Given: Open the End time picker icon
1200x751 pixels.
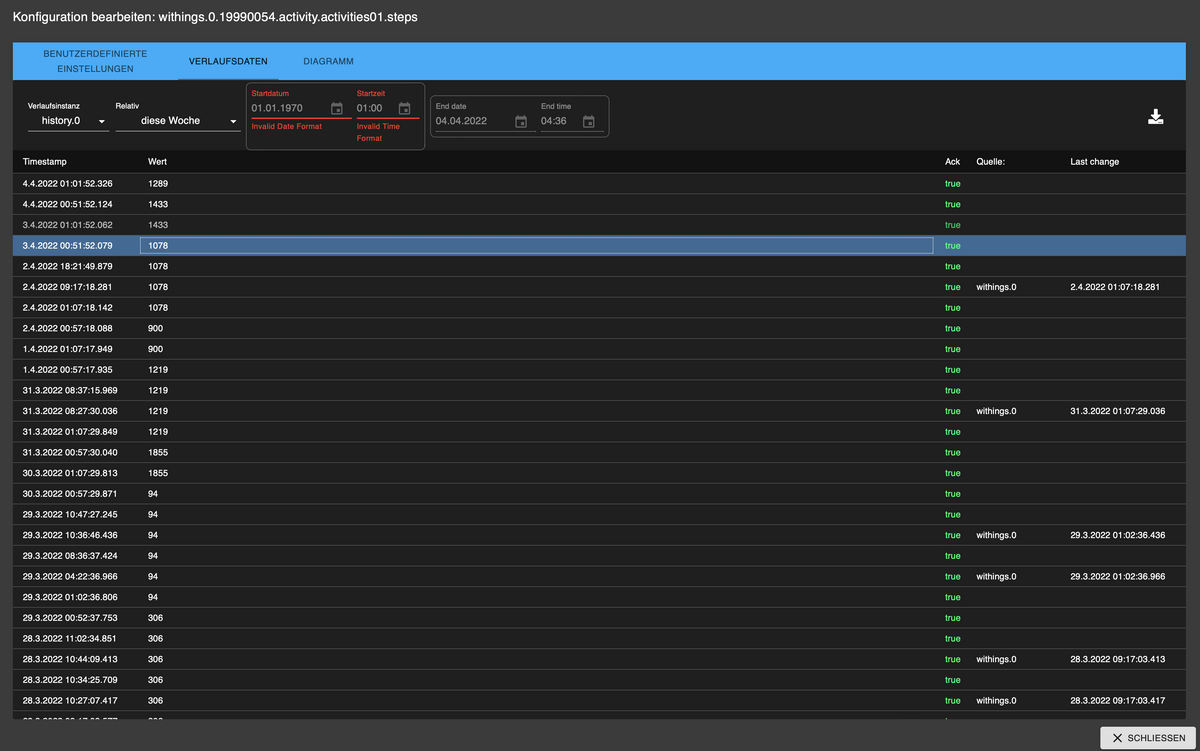Looking at the screenshot, I should [x=589, y=121].
